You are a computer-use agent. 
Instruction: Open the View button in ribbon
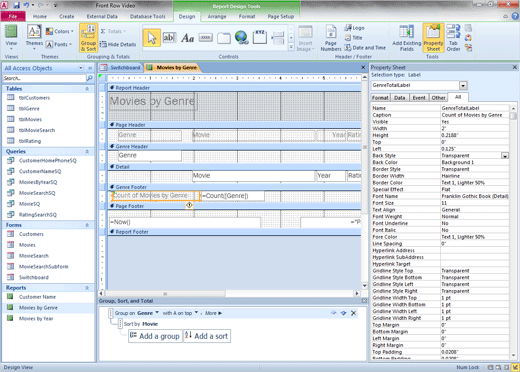11,37
